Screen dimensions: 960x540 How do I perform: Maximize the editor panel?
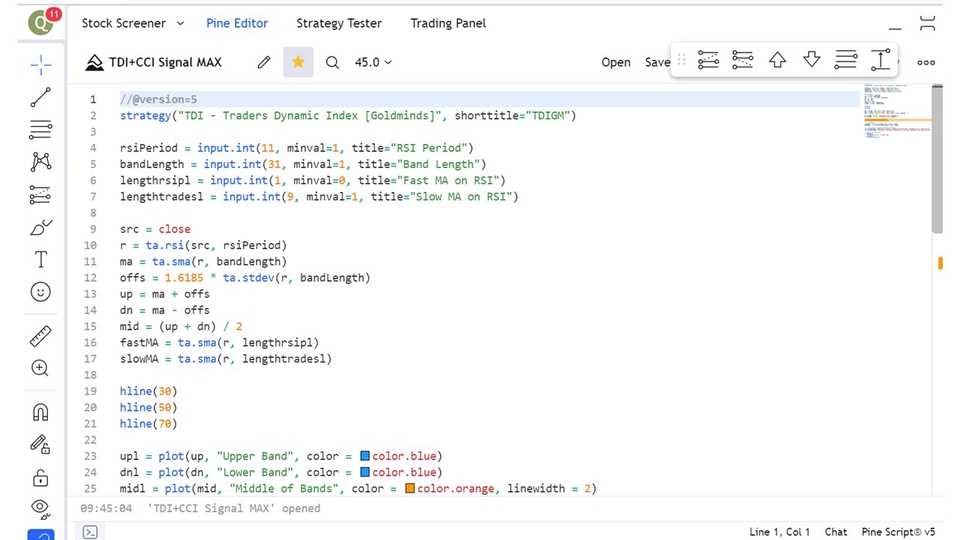coord(928,23)
